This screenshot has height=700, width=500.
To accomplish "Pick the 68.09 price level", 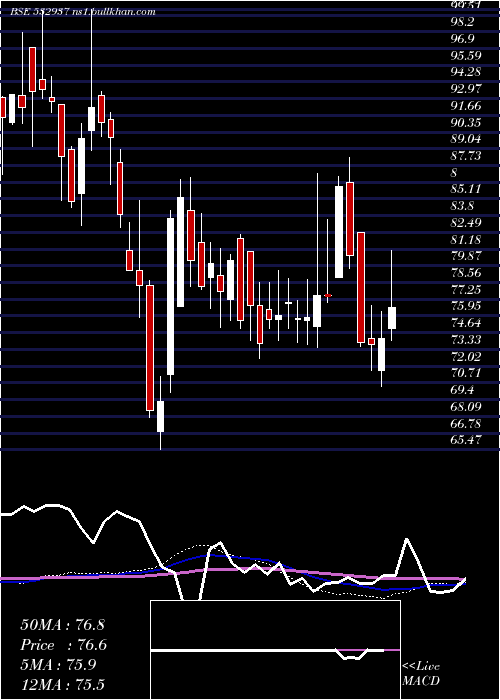I will coord(467,406).
